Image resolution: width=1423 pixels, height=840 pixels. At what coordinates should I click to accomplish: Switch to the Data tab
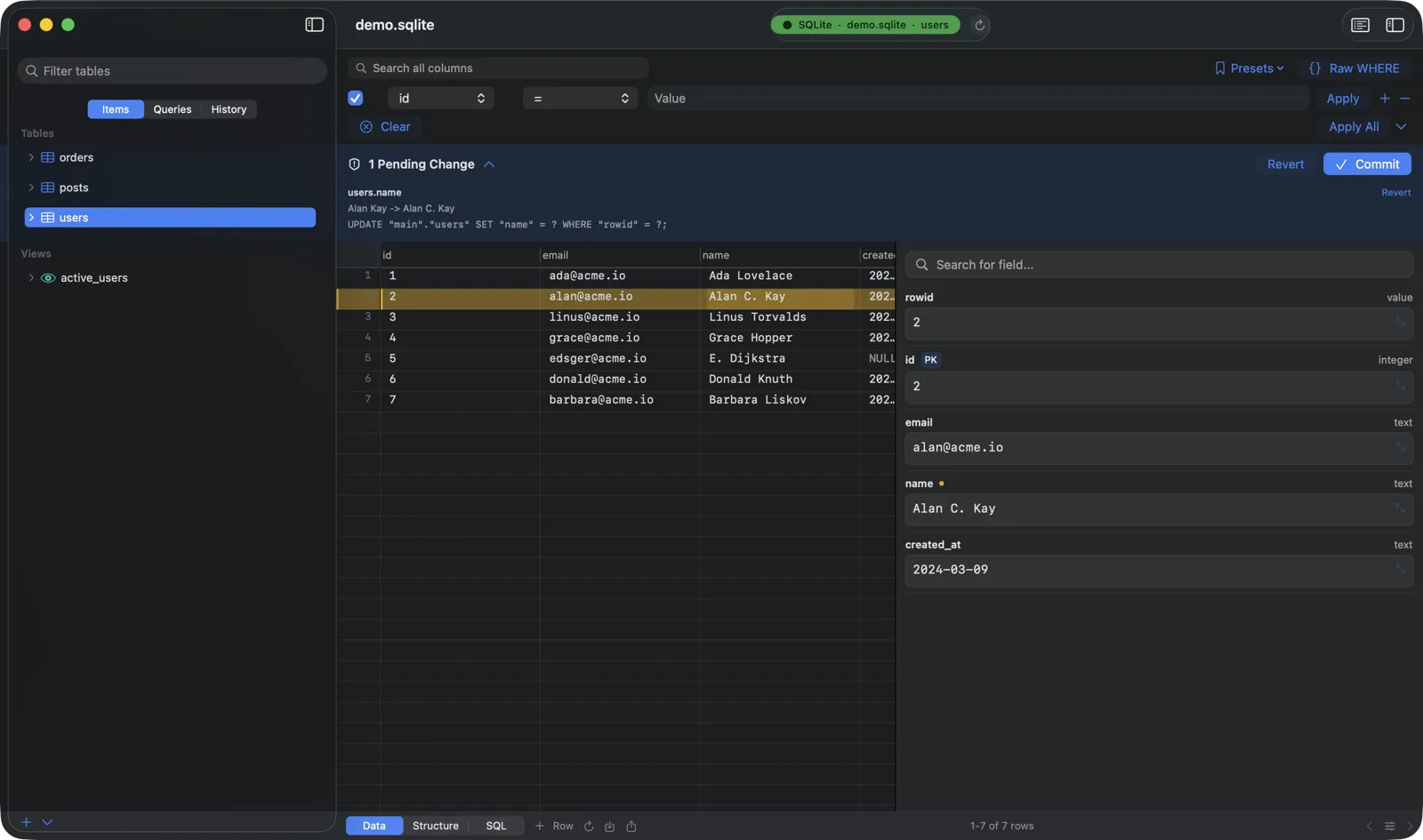374,826
